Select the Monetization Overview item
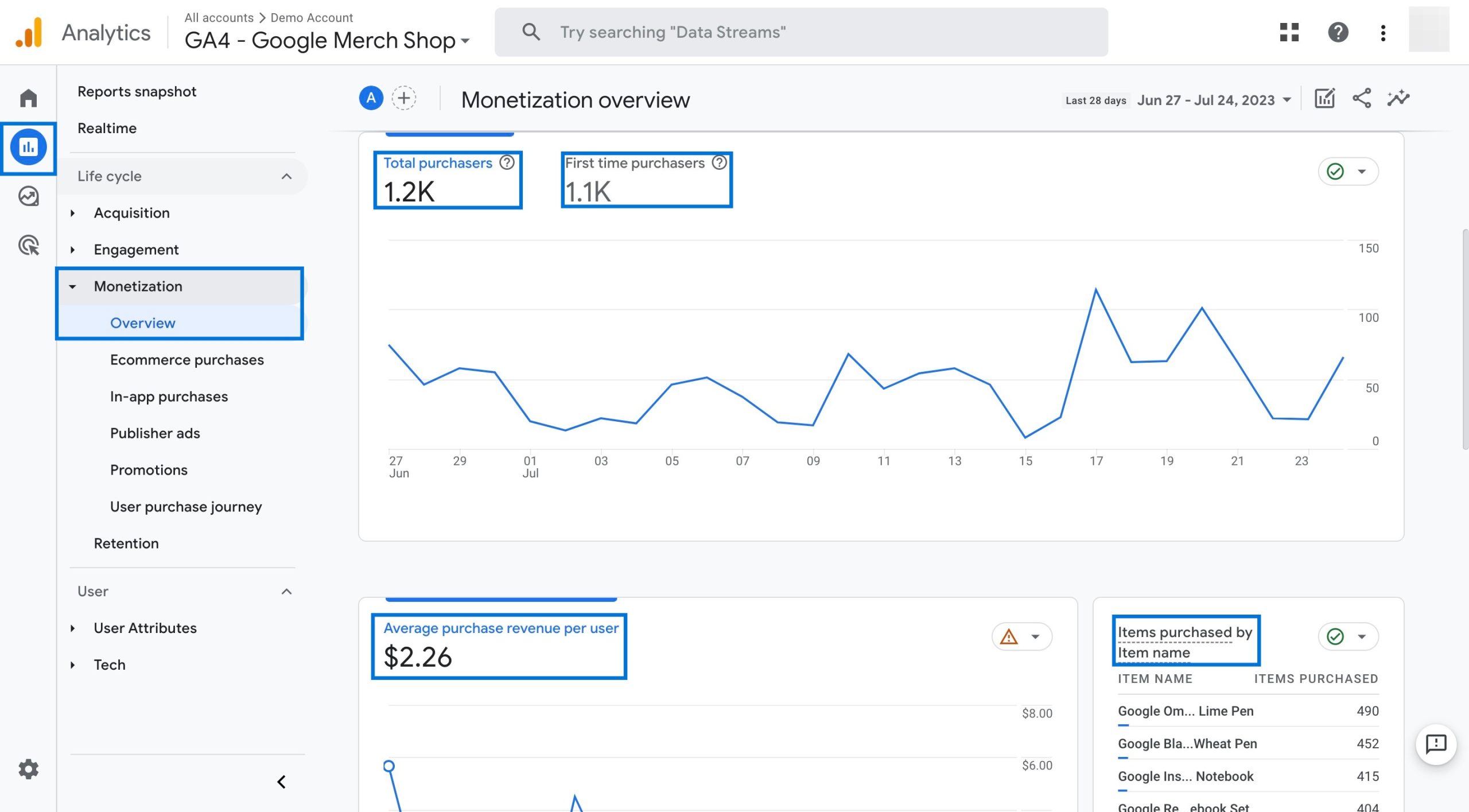Screen dimensions: 1469x812 (142, 323)
